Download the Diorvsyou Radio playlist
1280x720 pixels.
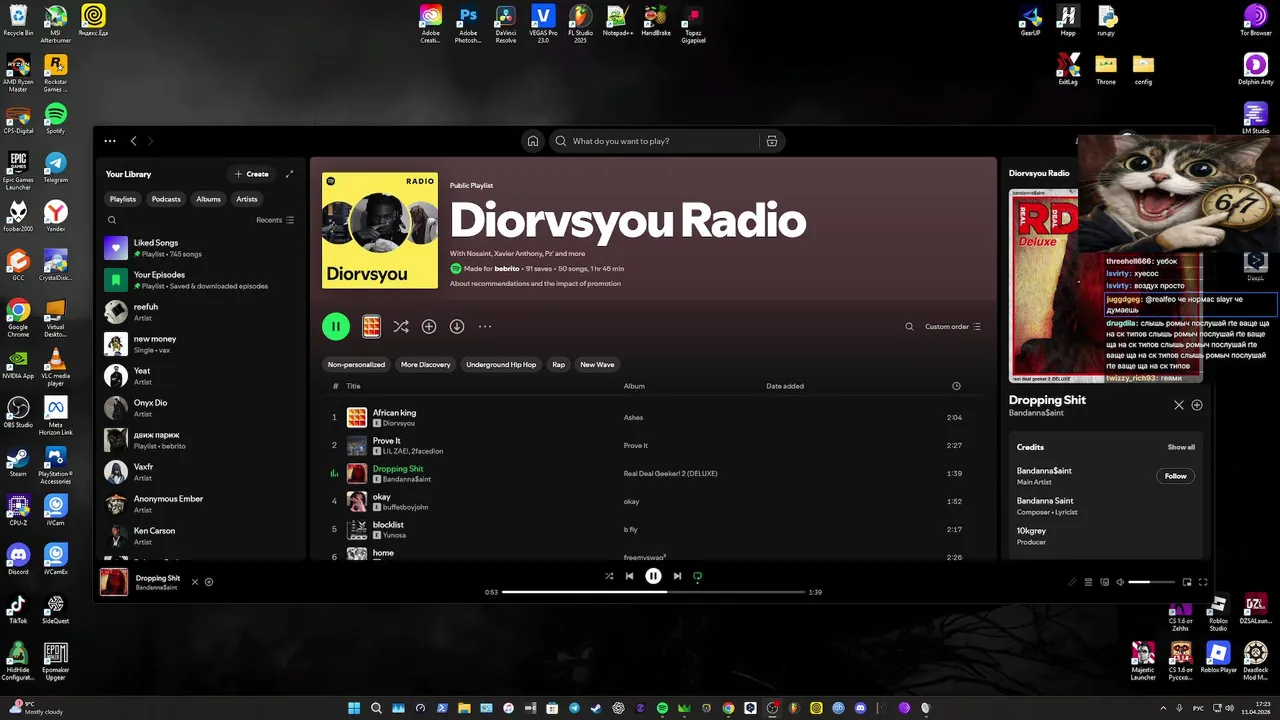[457, 326]
